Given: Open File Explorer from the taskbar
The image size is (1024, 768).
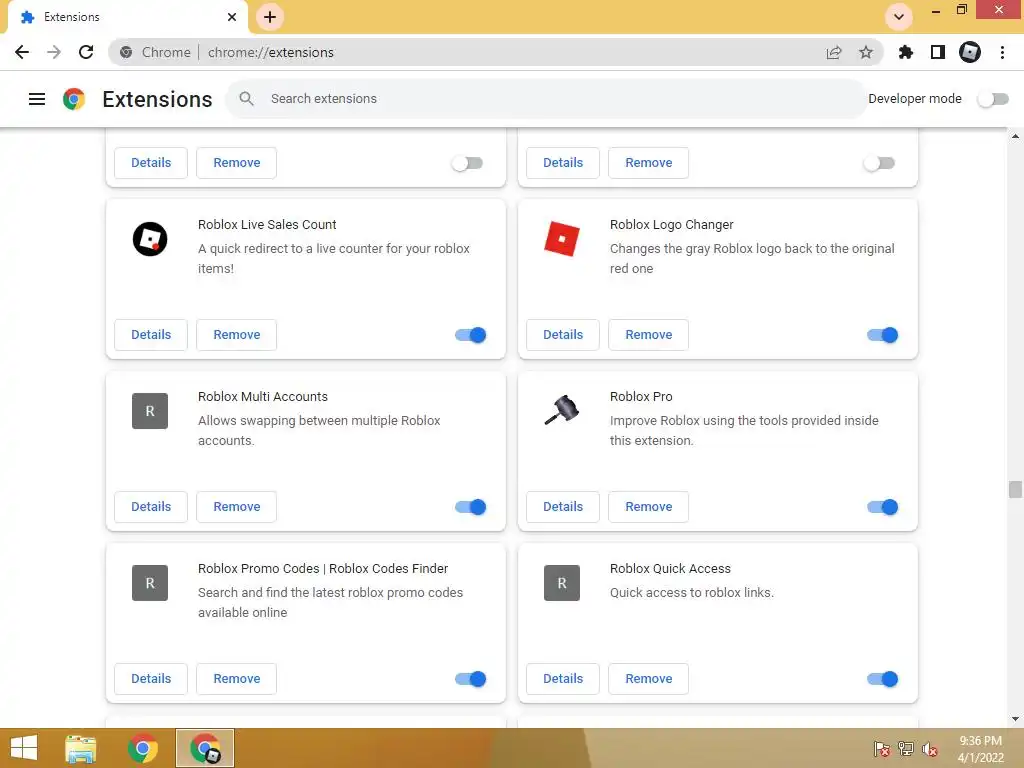Looking at the screenshot, I should coord(81,748).
